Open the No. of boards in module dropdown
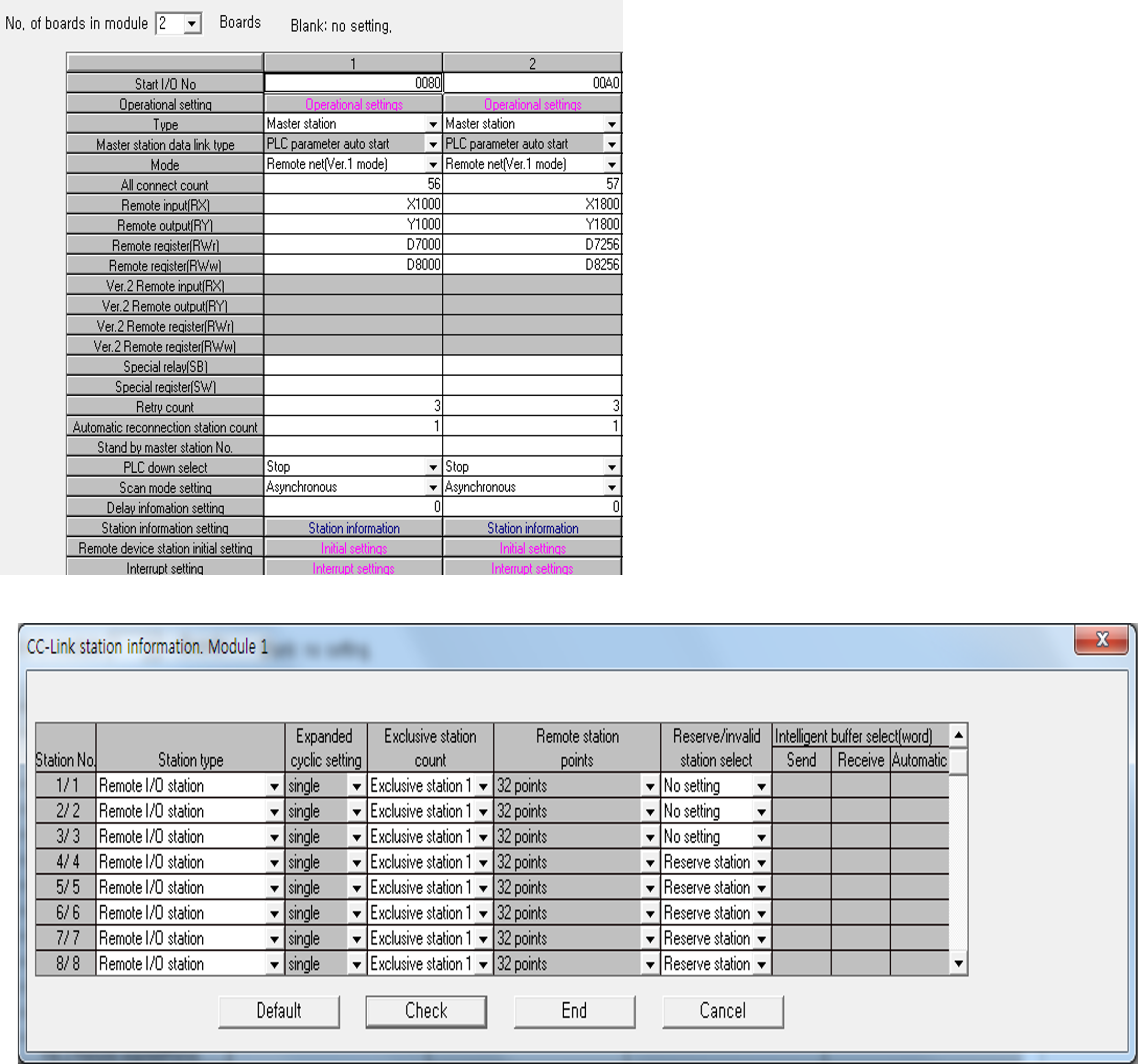The image size is (1138, 1064). [x=192, y=23]
